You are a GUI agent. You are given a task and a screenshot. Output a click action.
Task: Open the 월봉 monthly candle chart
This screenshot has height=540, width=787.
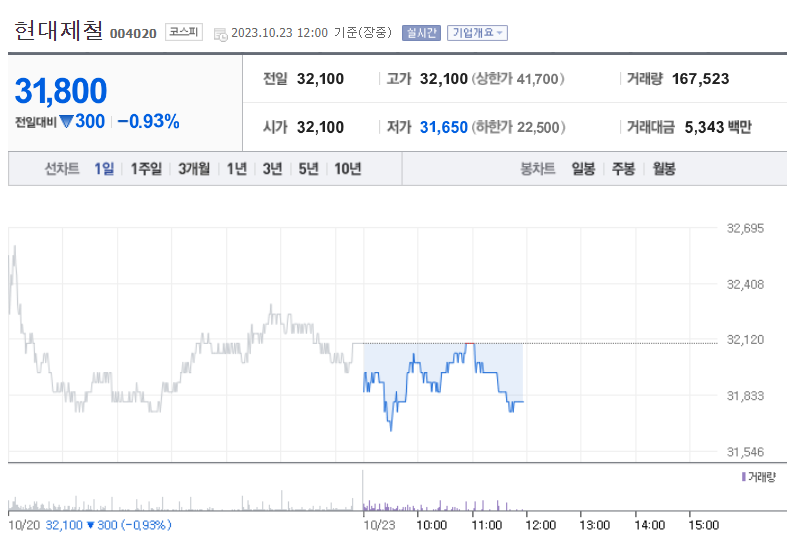click(x=664, y=169)
